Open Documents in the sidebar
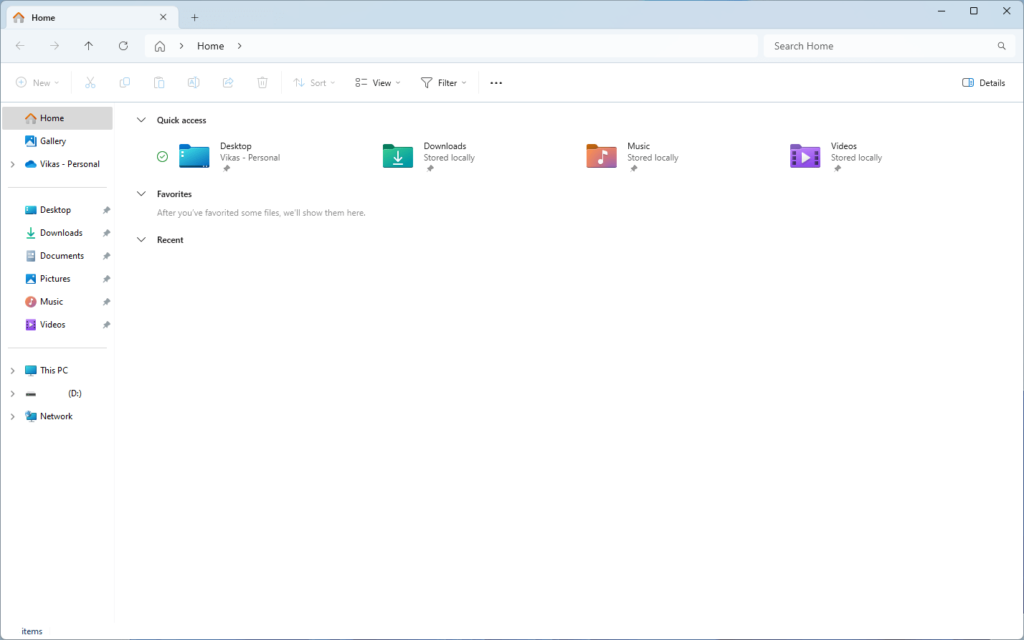This screenshot has width=1024, height=640. pos(55,256)
